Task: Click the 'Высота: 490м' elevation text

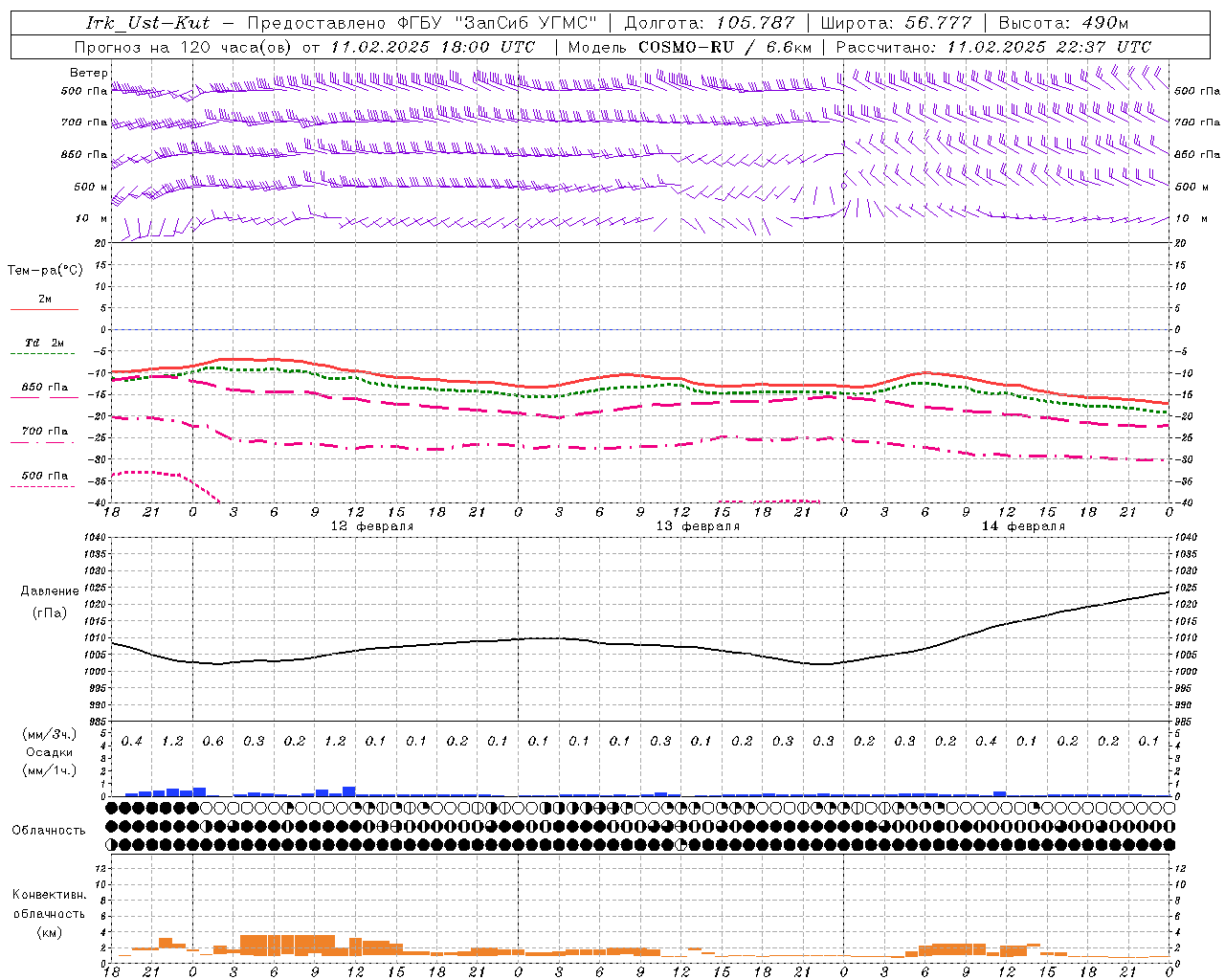Action: [x=1063, y=23]
